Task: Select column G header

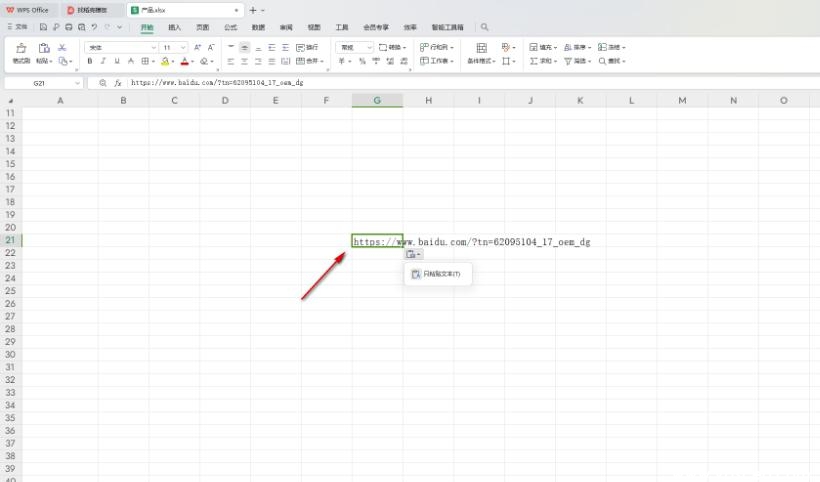Action: coord(377,100)
